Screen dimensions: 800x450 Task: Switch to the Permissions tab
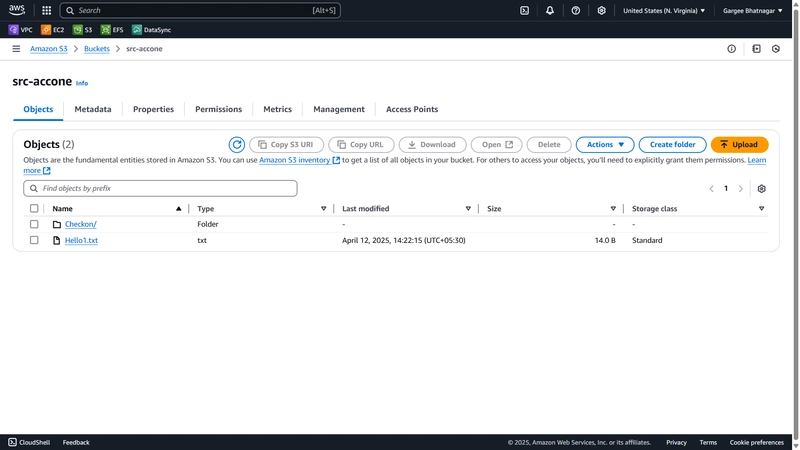click(x=218, y=109)
